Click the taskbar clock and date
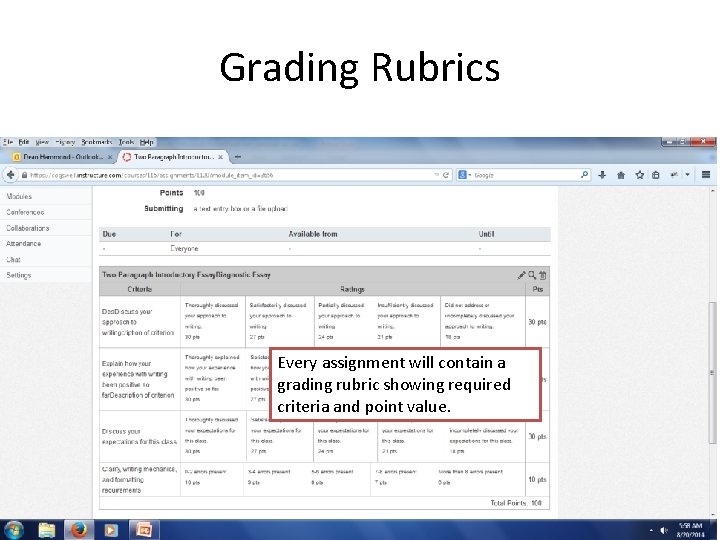 click(x=690, y=530)
